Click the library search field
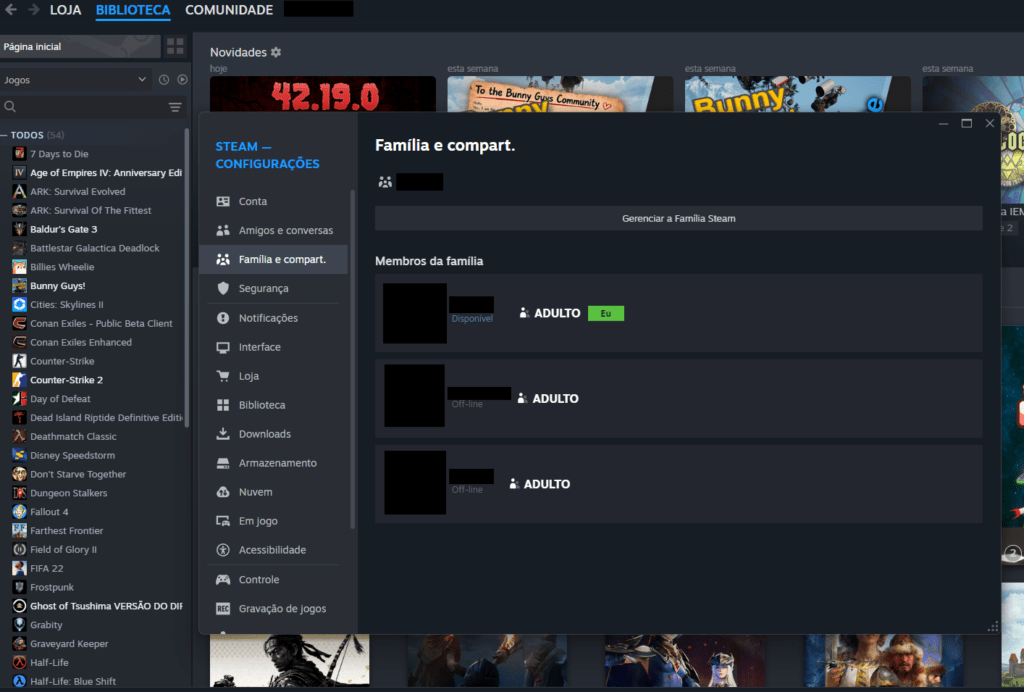Image resolution: width=1024 pixels, height=692 pixels. (x=84, y=106)
